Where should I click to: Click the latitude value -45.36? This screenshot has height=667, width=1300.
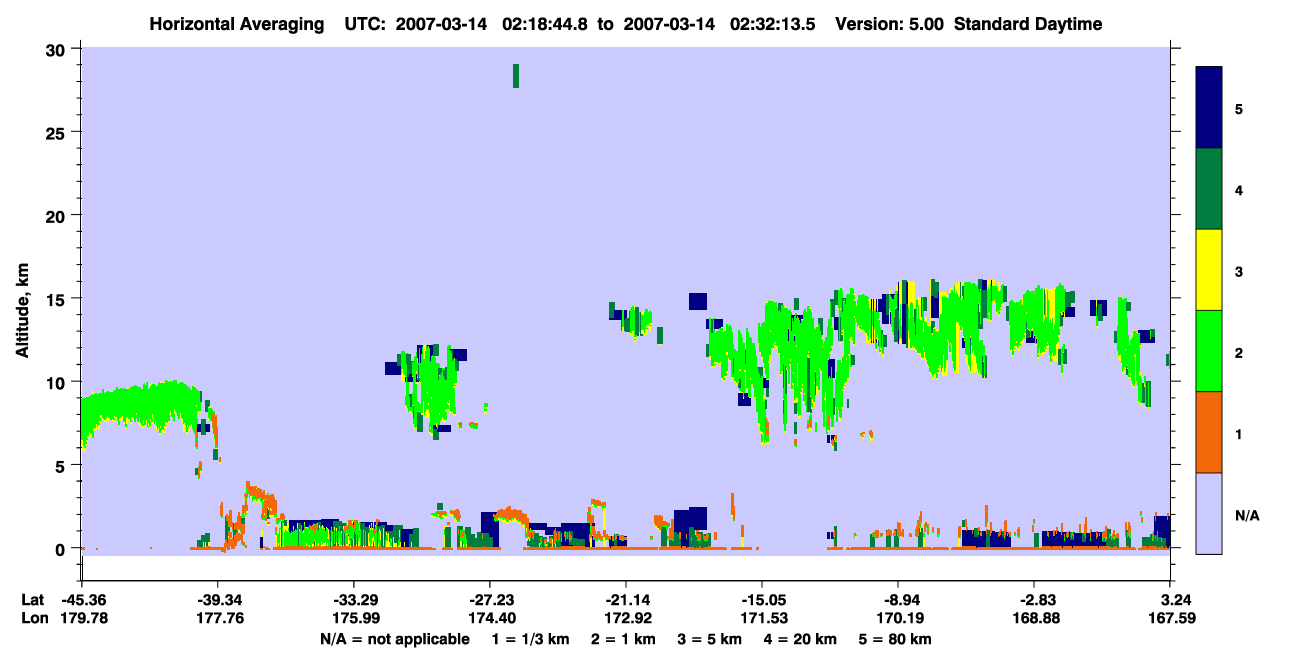(82, 600)
